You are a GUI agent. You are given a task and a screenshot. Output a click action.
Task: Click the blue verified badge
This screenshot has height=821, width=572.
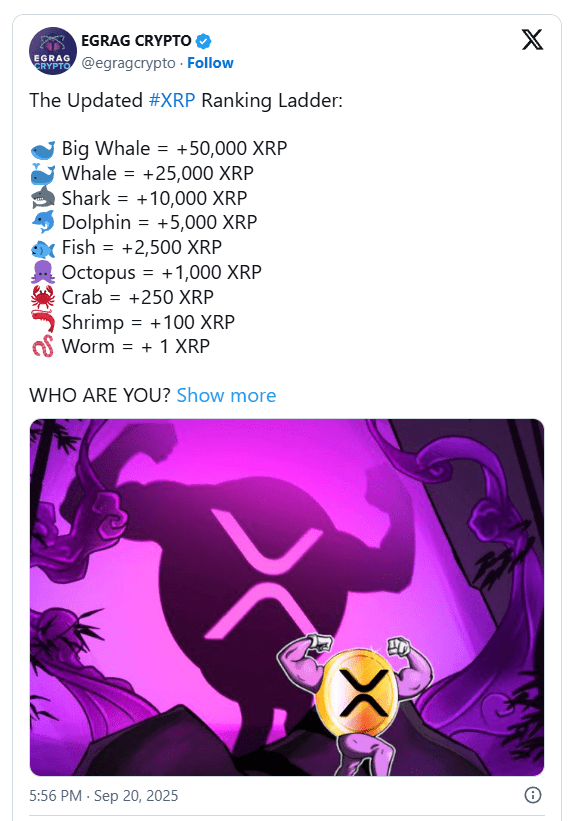click(x=204, y=41)
